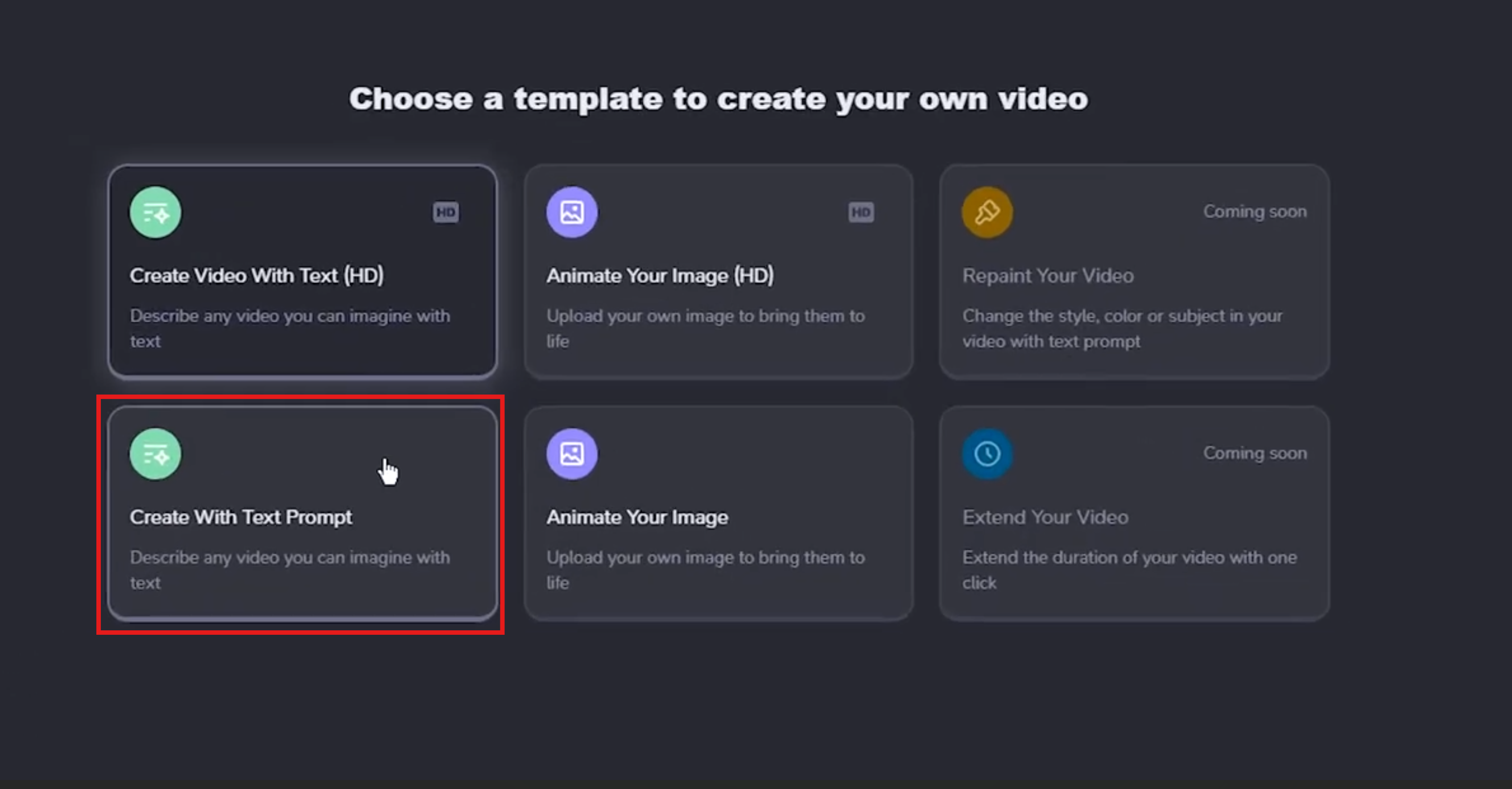Select the Extend Your Video title
Image resolution: width=1512 pixels, height=789 pixels.
tap(1045, 518)
